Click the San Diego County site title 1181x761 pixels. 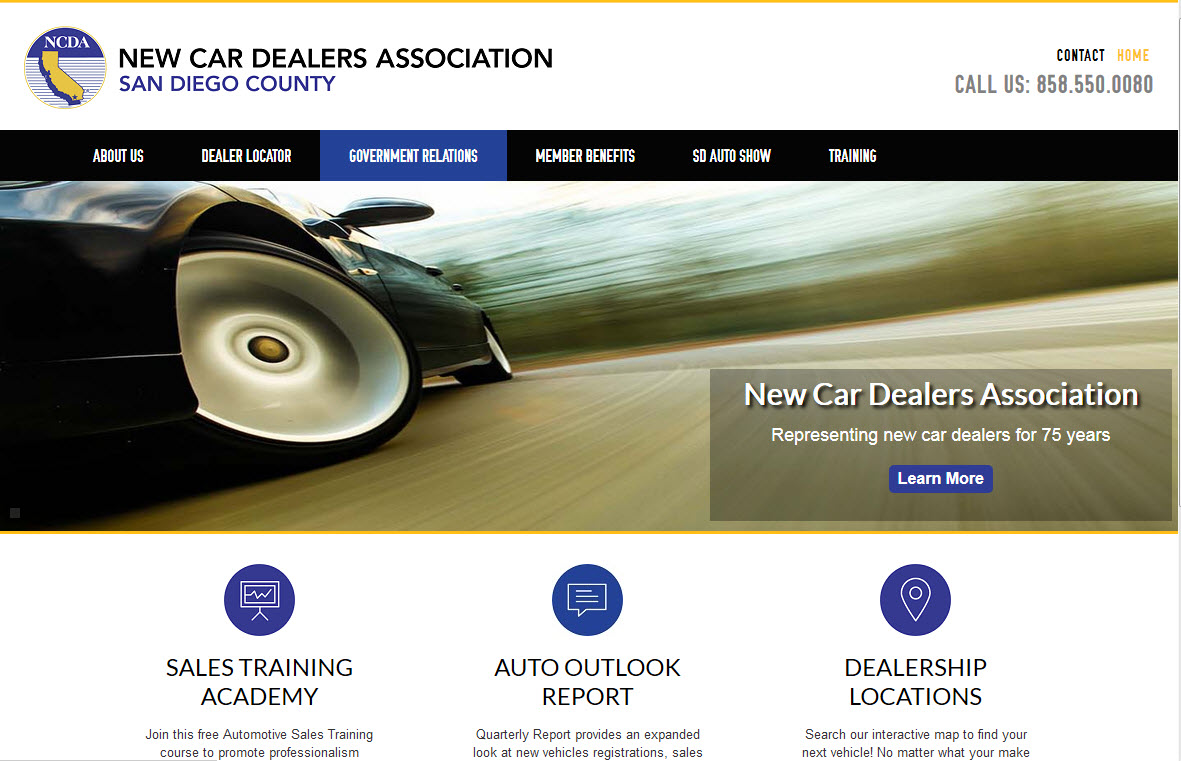point(226,84)
